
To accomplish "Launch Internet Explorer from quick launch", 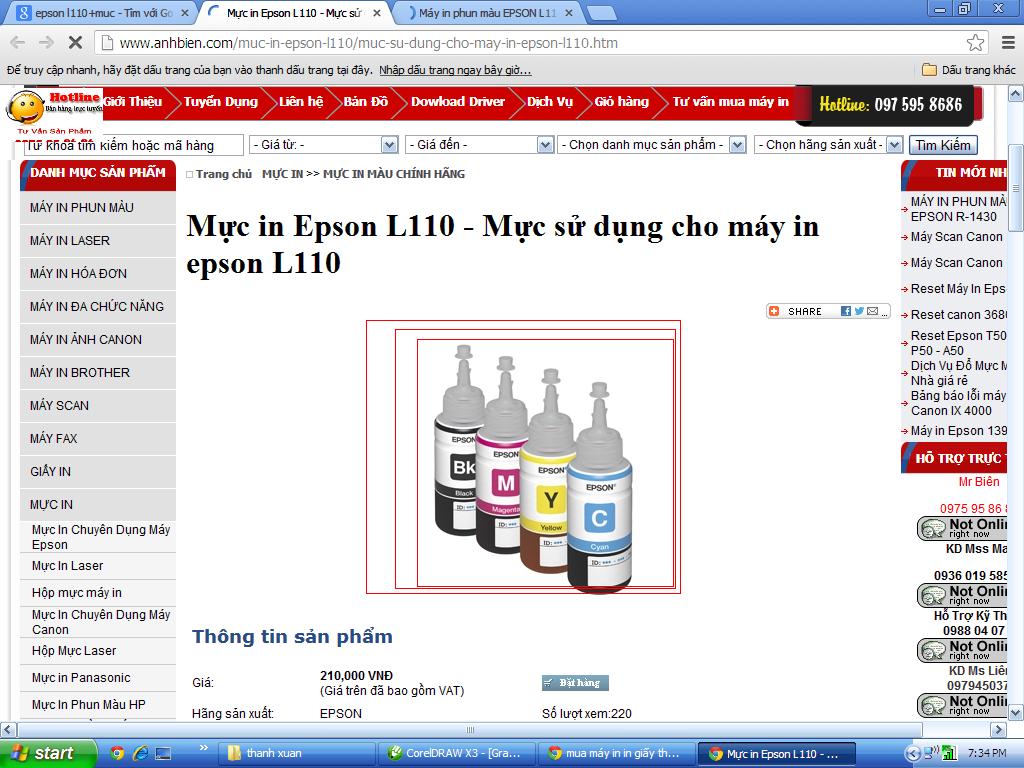I will [140, 754].
